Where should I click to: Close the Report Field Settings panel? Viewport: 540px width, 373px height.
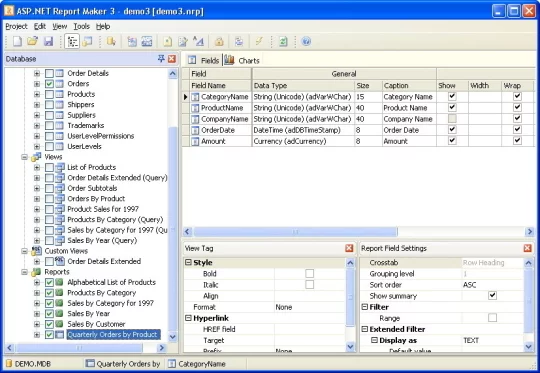click(527, 248)
